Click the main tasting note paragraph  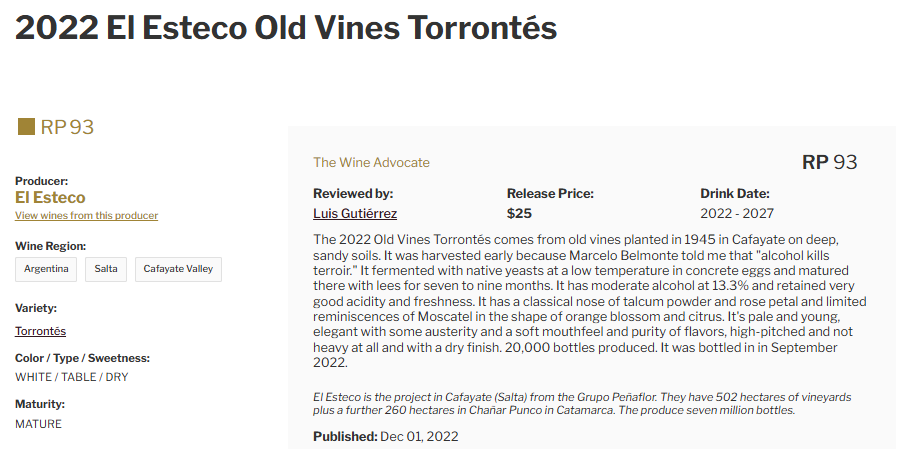coord(590,301)
